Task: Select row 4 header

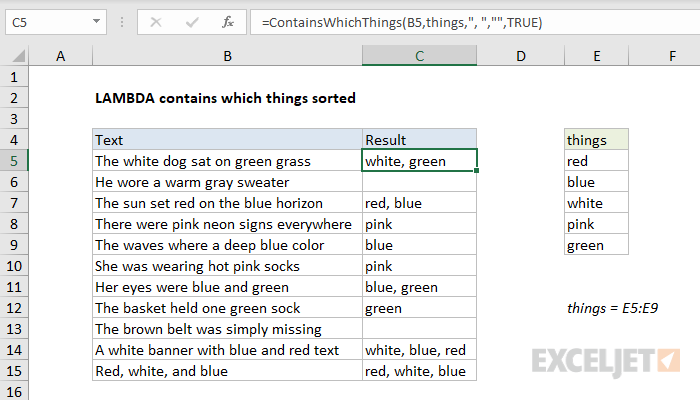Action: coord(14,140)
